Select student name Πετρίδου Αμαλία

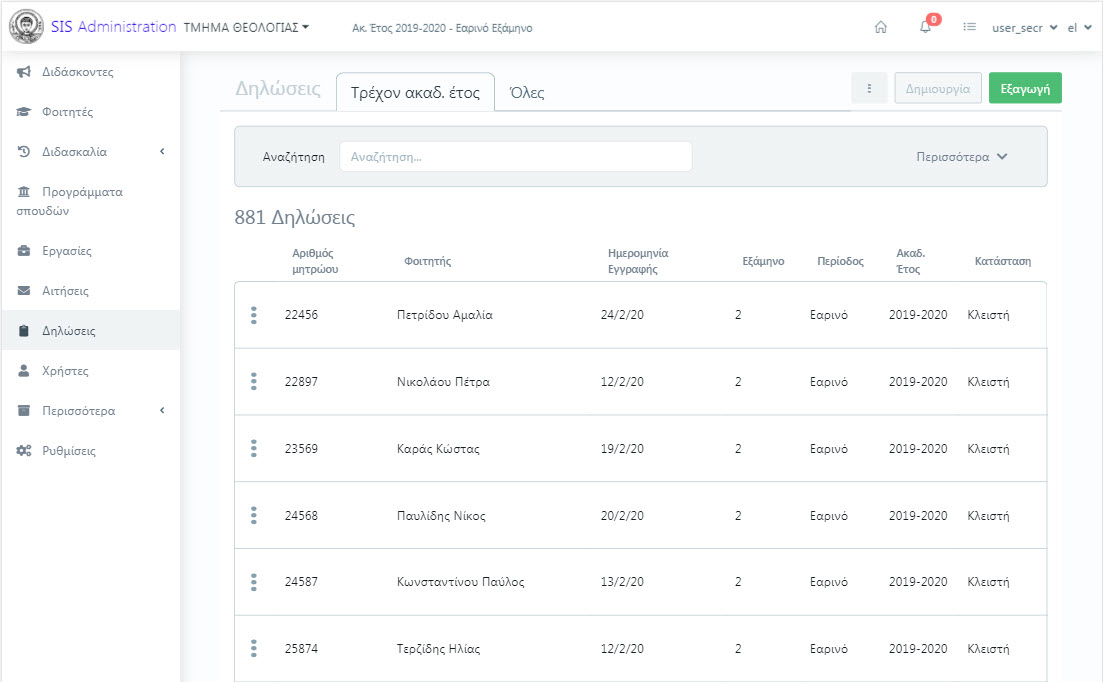coord(445,315)
